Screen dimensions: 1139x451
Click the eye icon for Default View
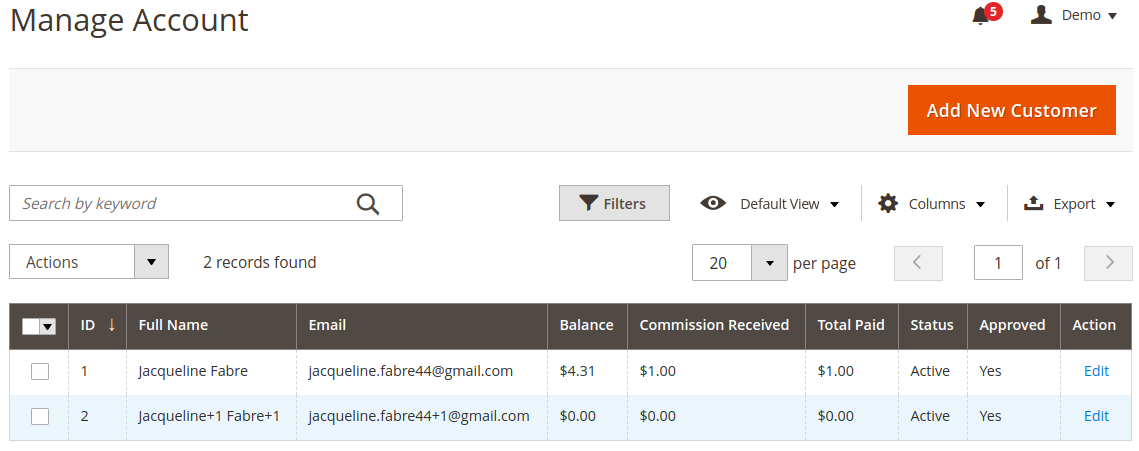pyautogui.click(x=713, y=203)
